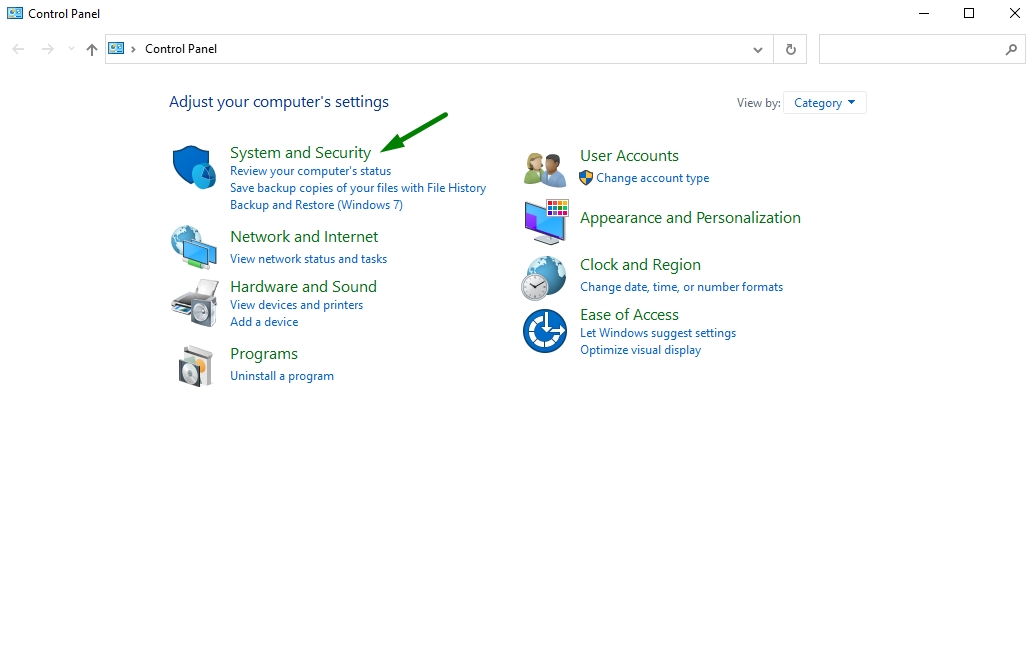Open the System and Security shield icon
Screen dimensions: 1036x664
point(194,167)
